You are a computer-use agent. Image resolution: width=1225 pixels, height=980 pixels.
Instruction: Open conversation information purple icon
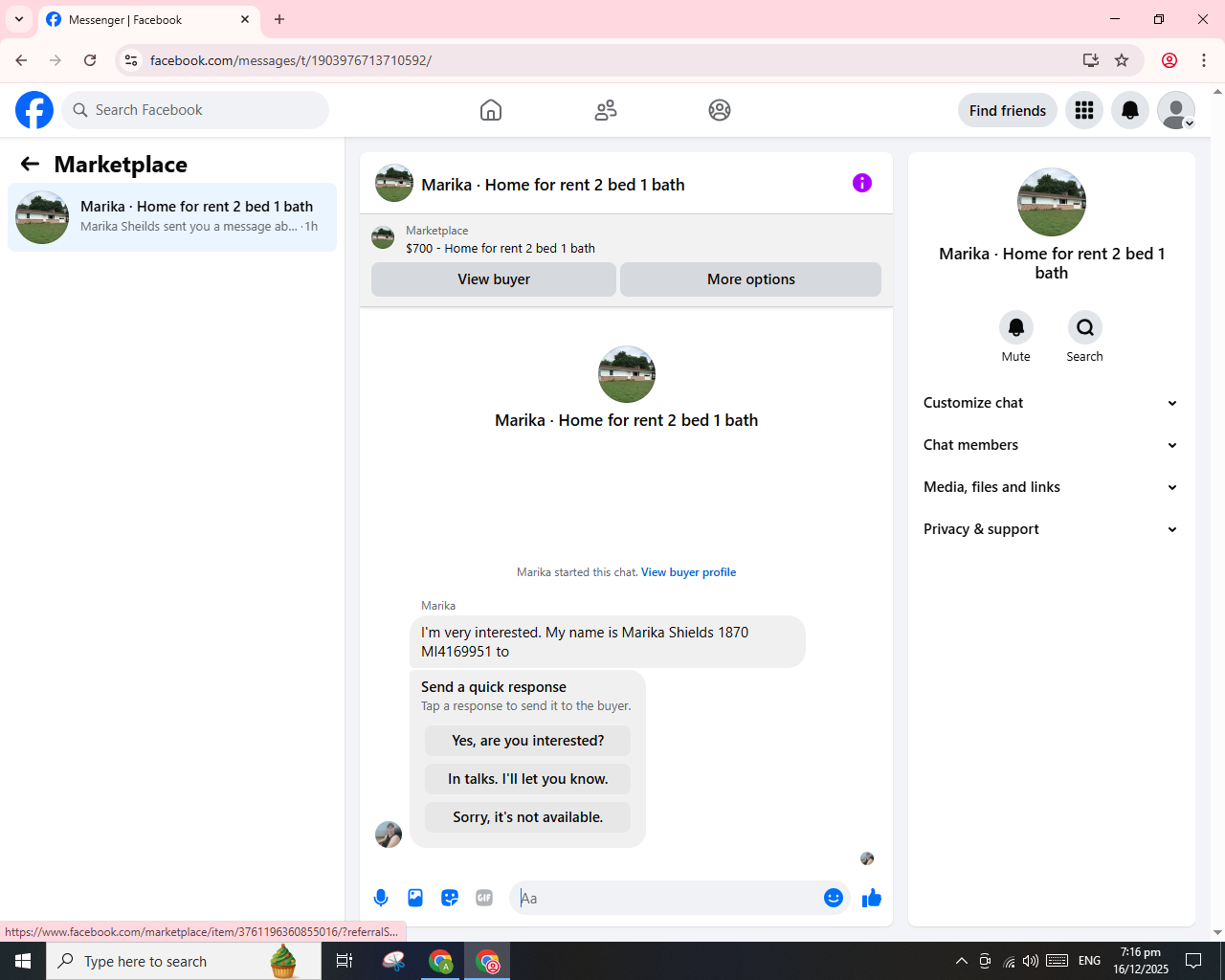(862, 183)
